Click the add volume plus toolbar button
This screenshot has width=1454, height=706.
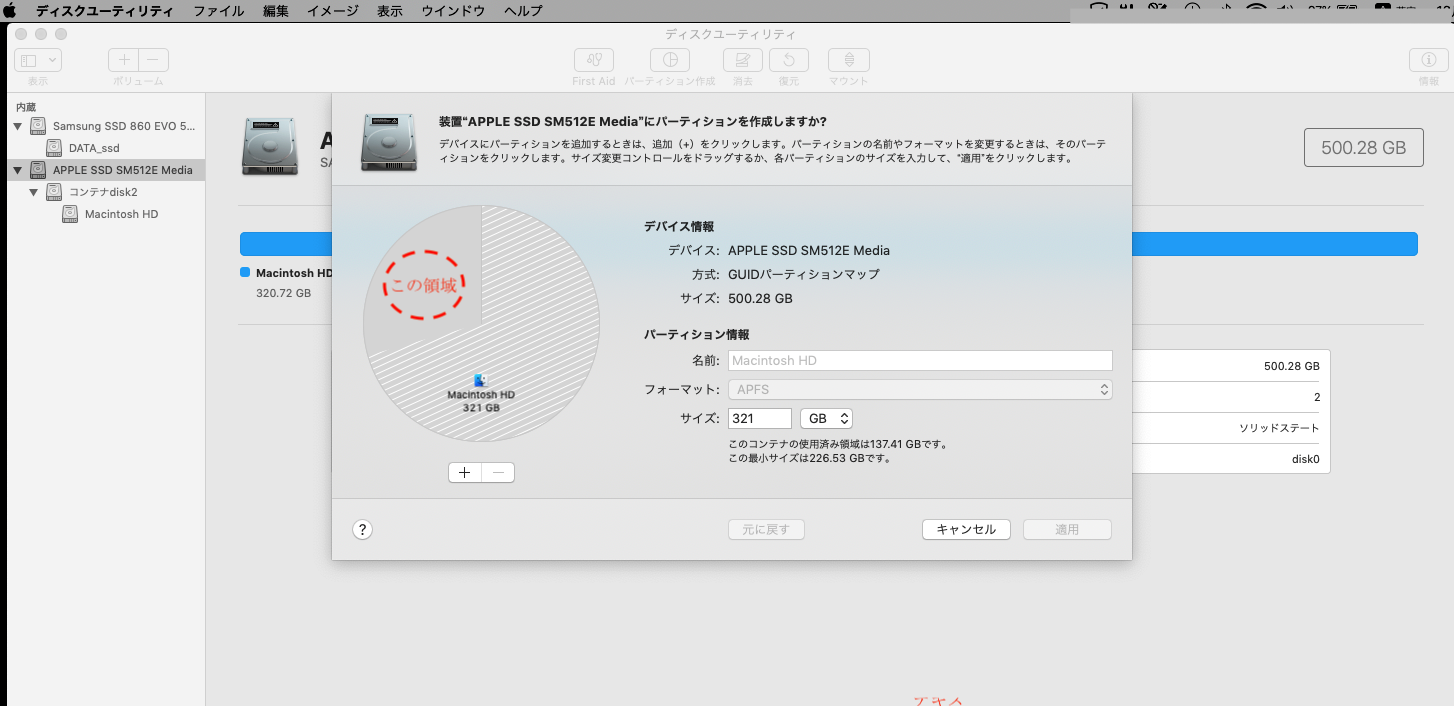(124, 60)
